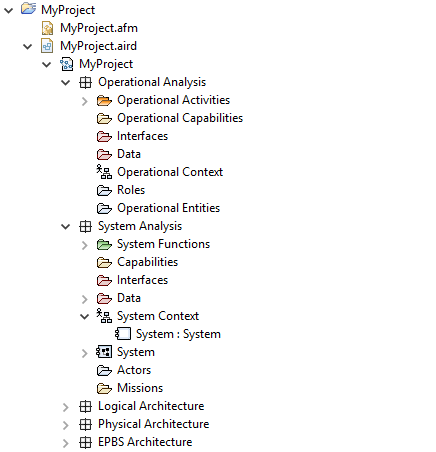Click the System Functions green folder icon
Viewport: 436px width, 452px height.
click(104, 244)
